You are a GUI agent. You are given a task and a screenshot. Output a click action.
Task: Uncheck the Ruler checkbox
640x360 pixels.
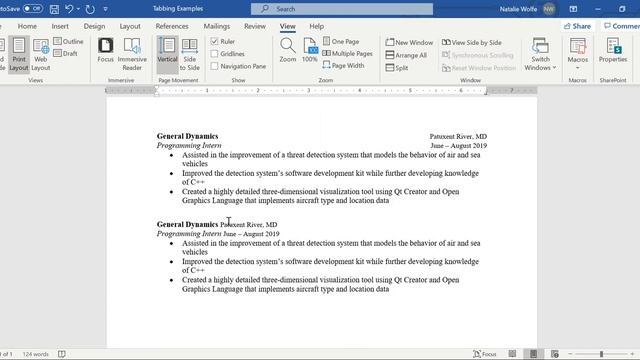point(214,41)
